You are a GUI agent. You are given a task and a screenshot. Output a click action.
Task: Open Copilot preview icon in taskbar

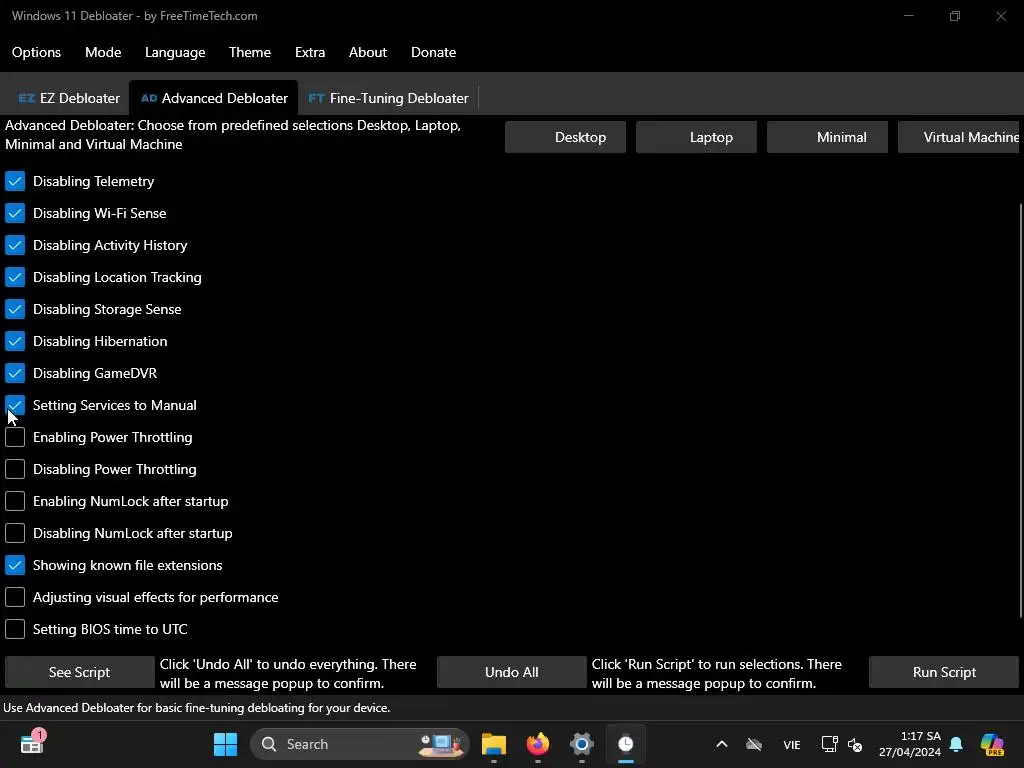pos(992,744)
